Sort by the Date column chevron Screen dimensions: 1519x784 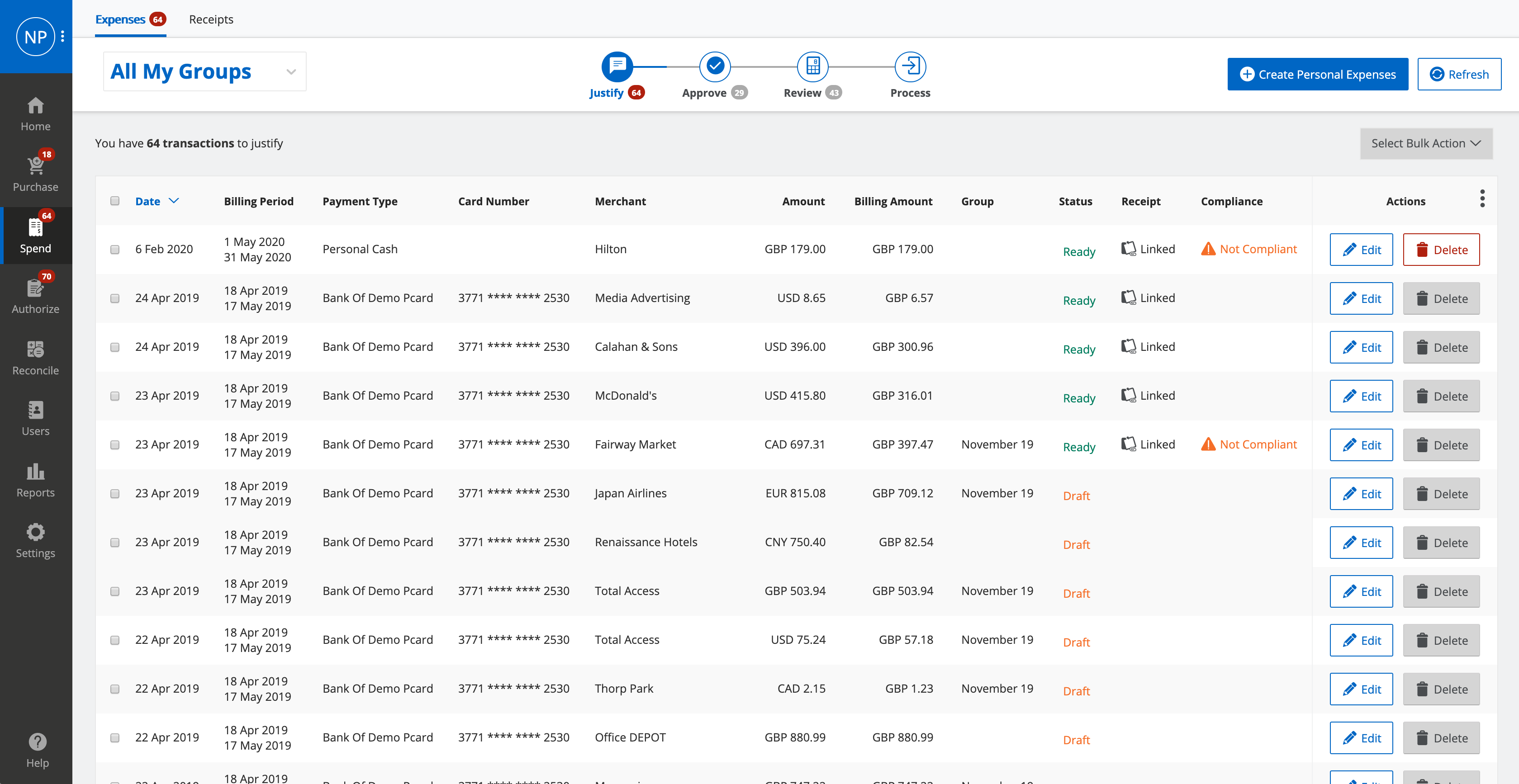point(173,201)
